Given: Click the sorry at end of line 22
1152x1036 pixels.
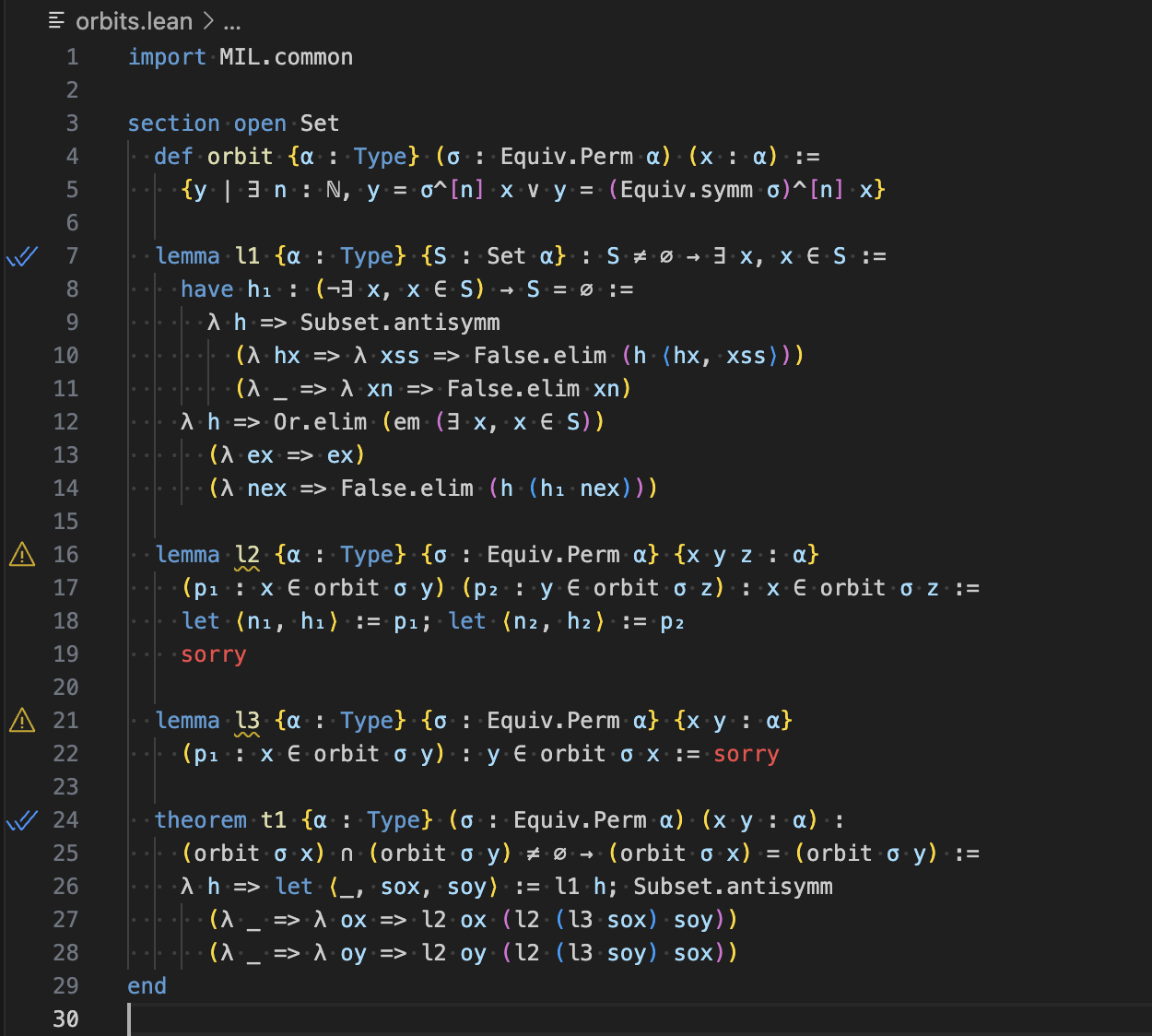Looking at the screenshot, I should tap(746, 754).
